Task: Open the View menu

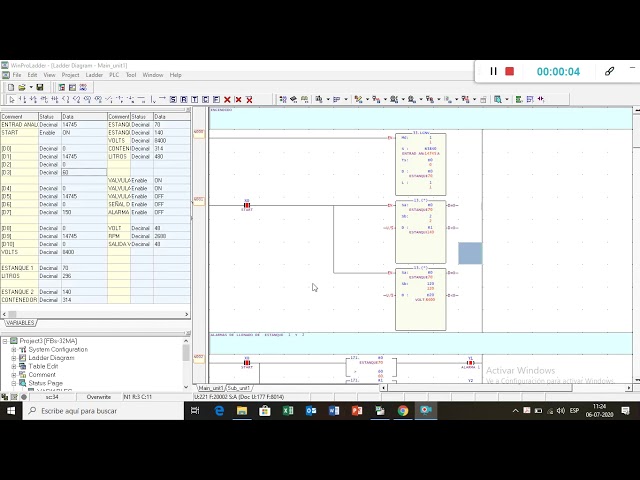Action: click(x=49, y=75)
